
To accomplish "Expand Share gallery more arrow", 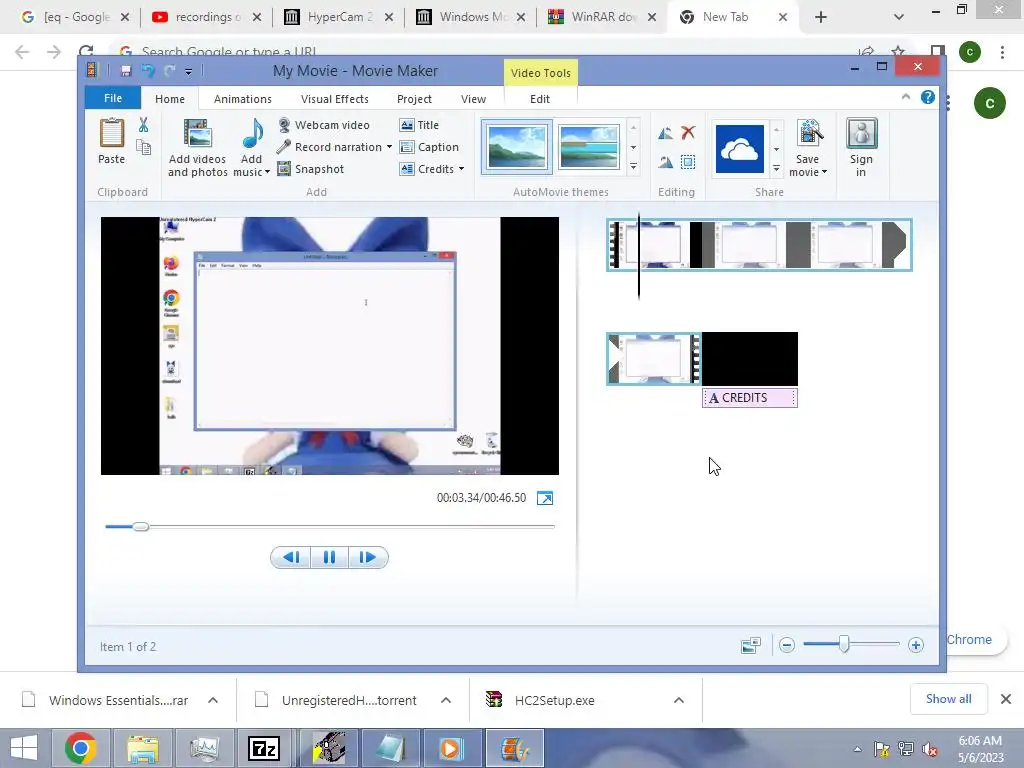I will [776, 168].
